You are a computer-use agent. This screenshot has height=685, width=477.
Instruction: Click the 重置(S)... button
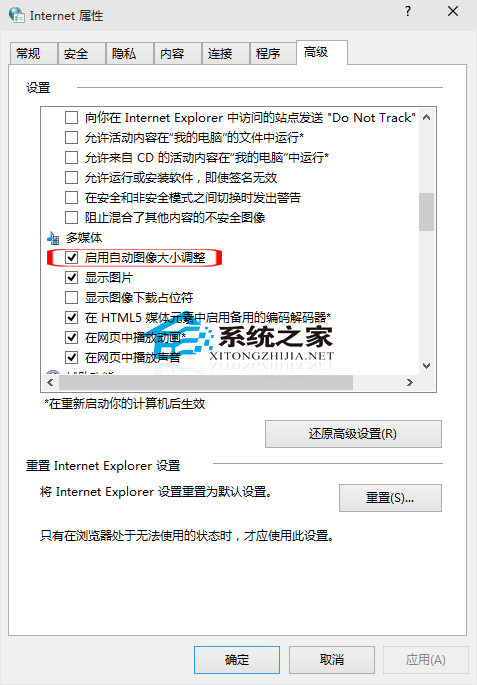coord(390,498)
